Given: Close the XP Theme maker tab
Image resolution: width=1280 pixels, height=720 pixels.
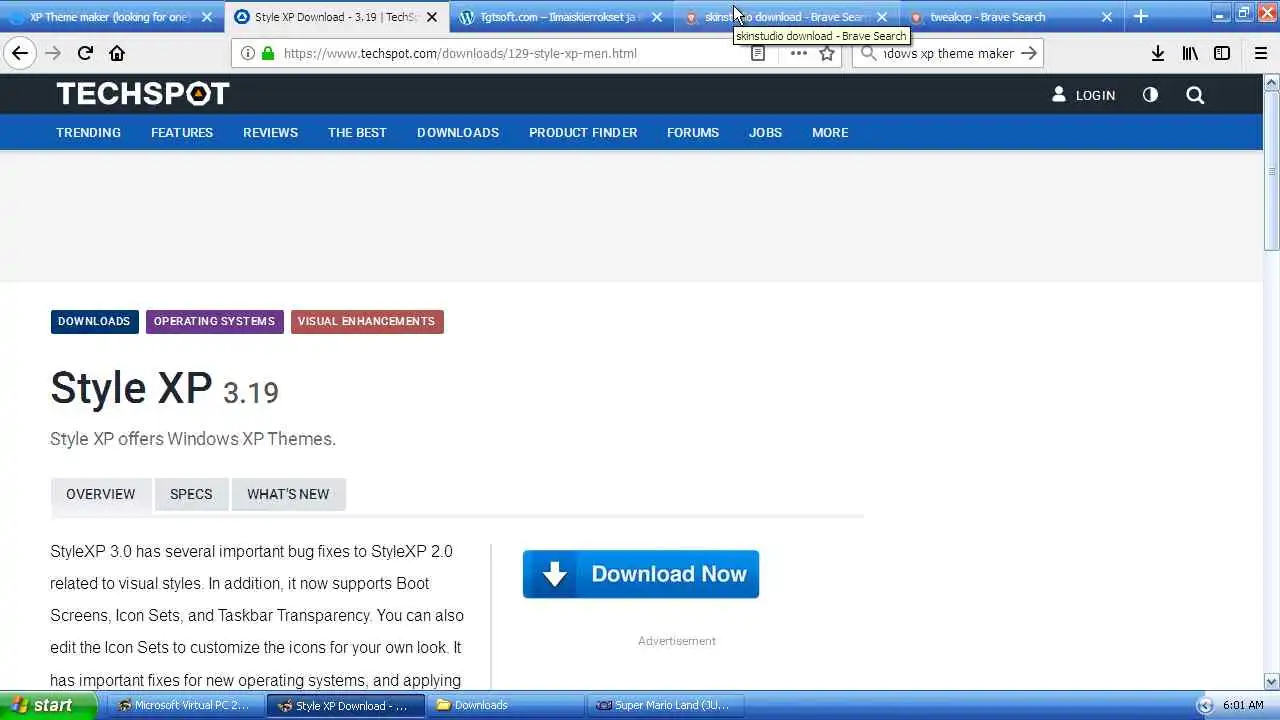Looking at the screenshot, I should tap(207, 17).
